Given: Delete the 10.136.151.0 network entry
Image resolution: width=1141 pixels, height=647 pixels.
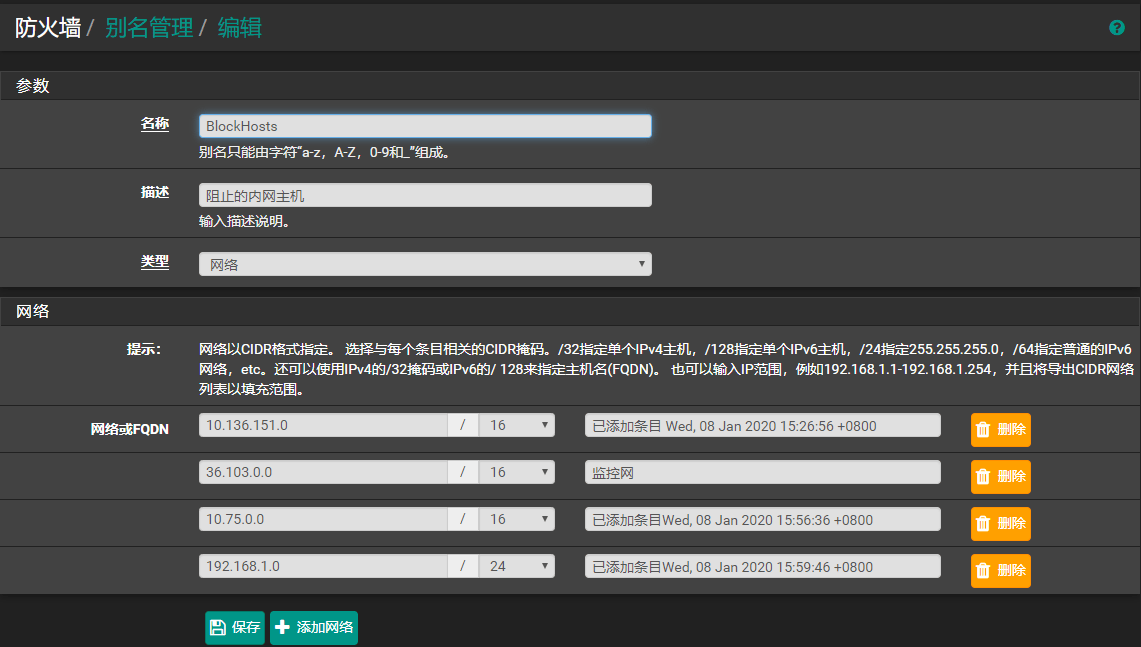Looking at the screenshot, I should coord(1000,429).
